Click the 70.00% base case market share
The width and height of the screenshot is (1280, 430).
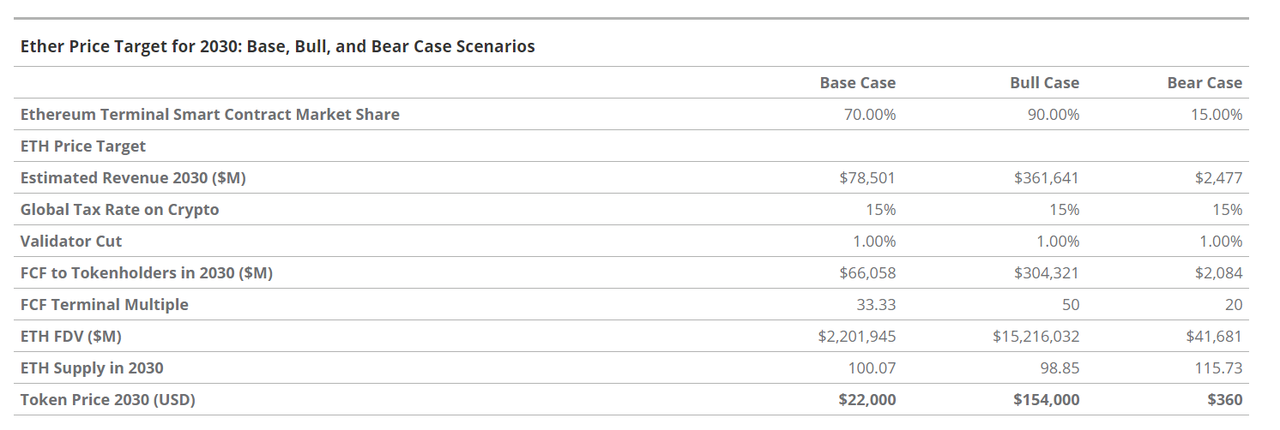click(870, 114)
